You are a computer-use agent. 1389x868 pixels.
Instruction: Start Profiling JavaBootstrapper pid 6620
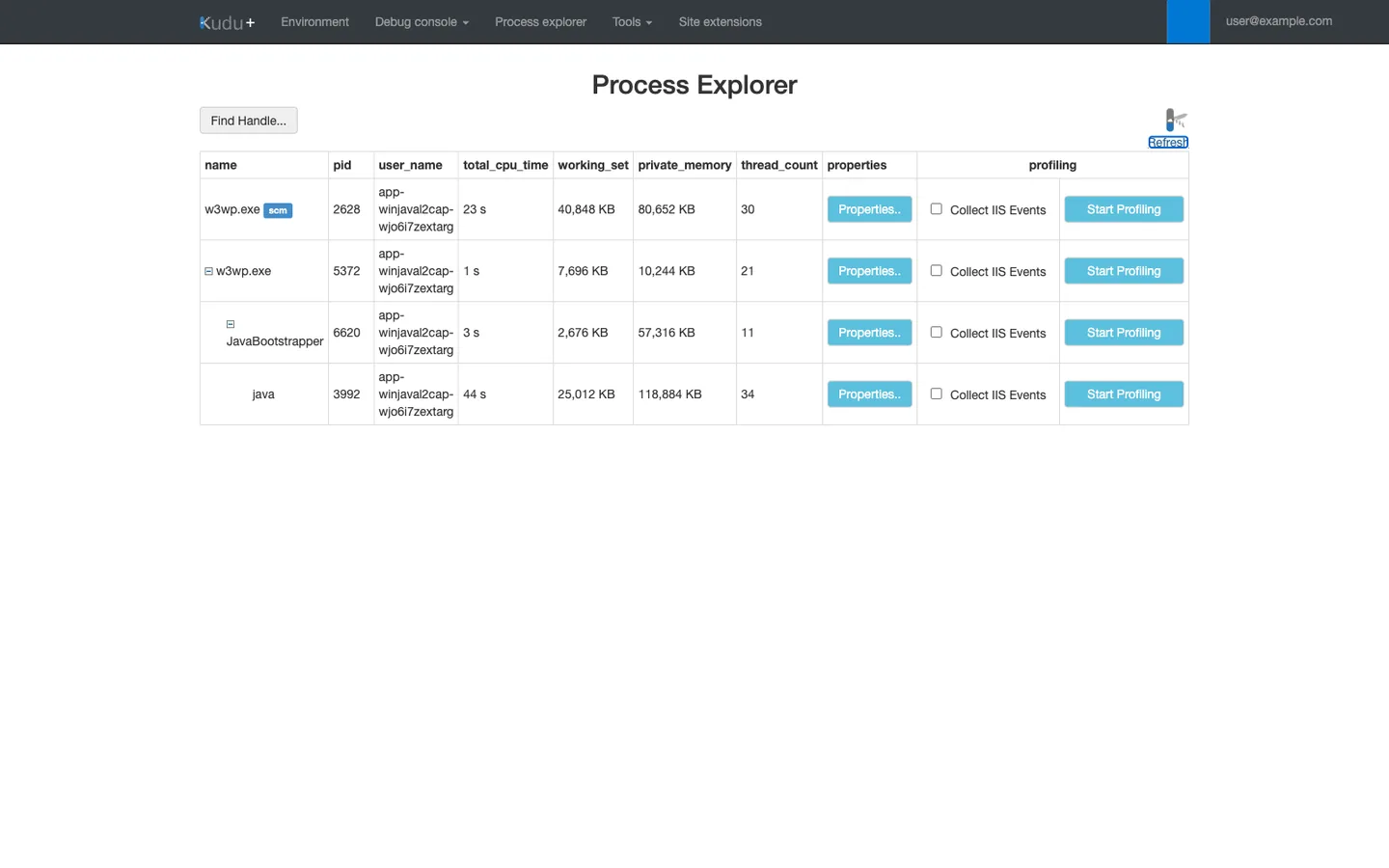point(1124,333)
